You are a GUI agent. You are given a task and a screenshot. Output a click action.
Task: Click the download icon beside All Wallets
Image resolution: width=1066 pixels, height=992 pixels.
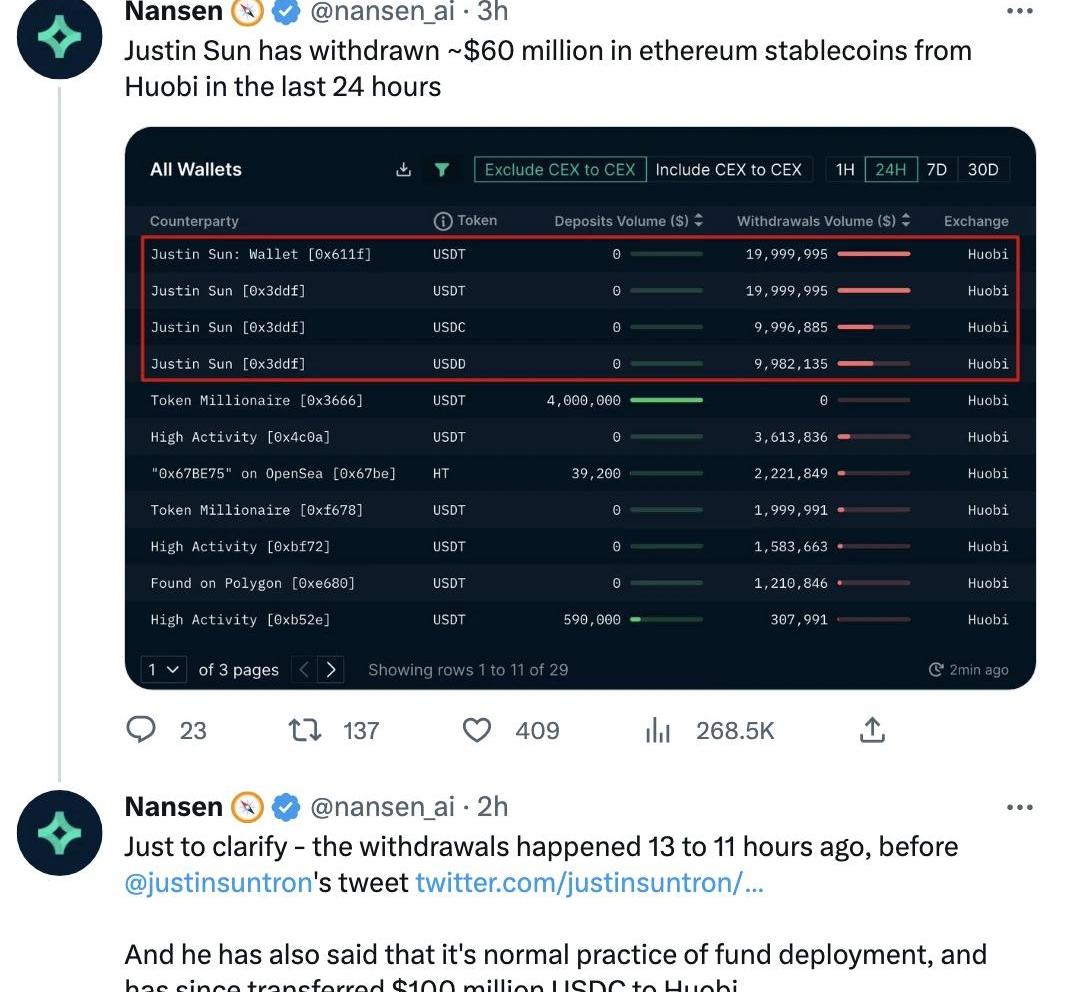pyautogui.click(x=403, y=169)
